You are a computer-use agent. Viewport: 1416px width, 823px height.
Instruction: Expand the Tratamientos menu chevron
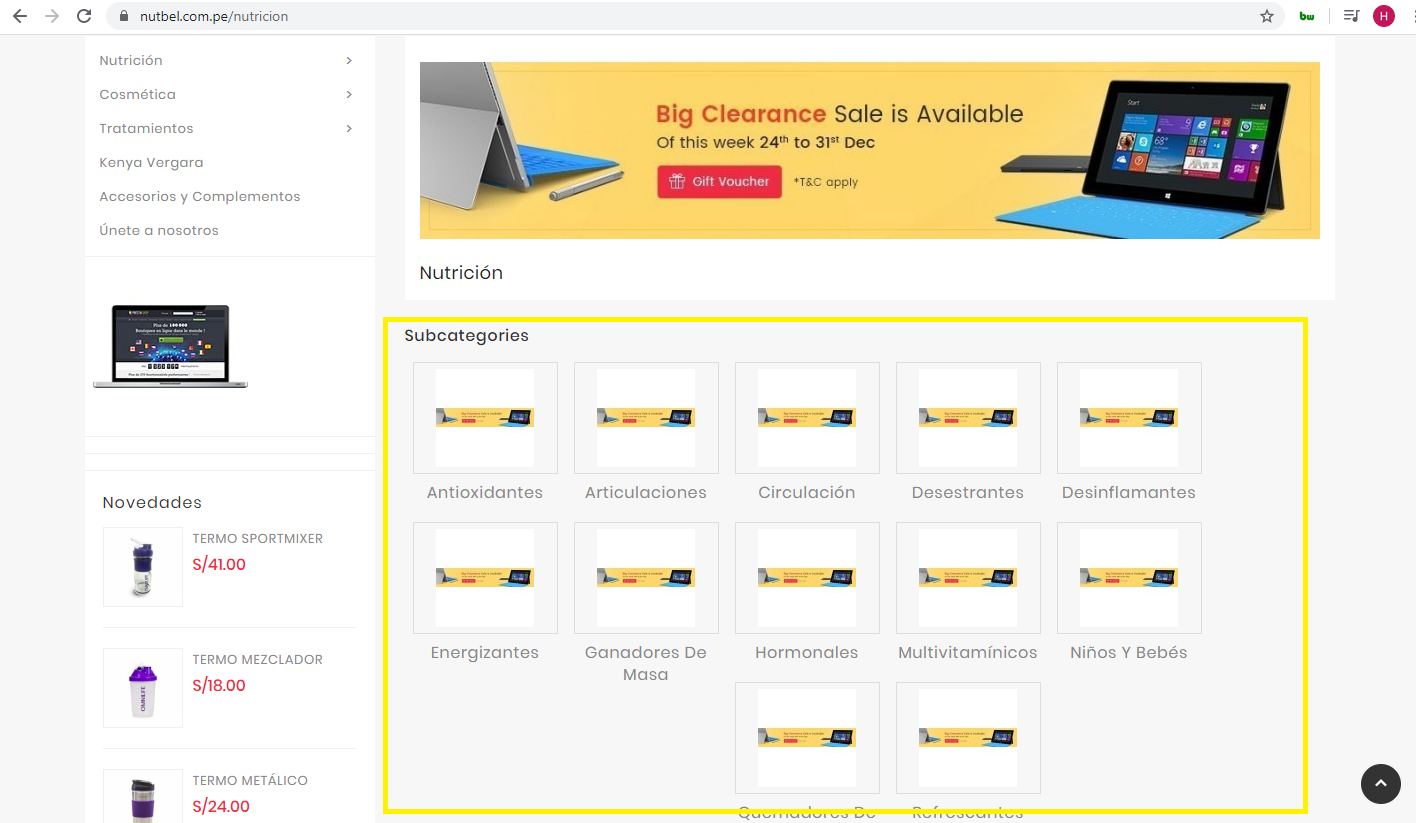(x=349, y=129)
